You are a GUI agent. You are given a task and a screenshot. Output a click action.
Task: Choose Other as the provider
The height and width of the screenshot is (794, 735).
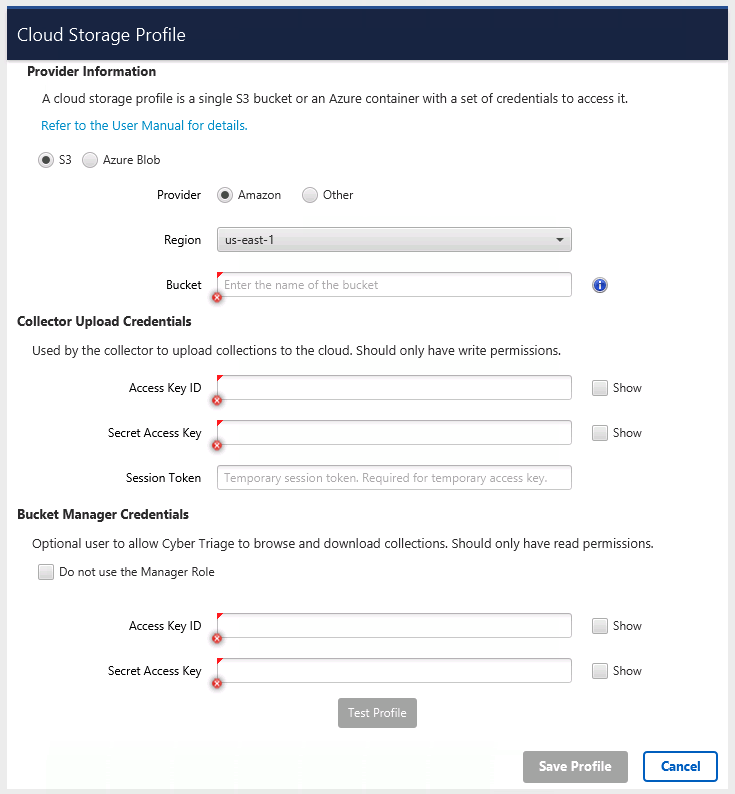(310, 195)
